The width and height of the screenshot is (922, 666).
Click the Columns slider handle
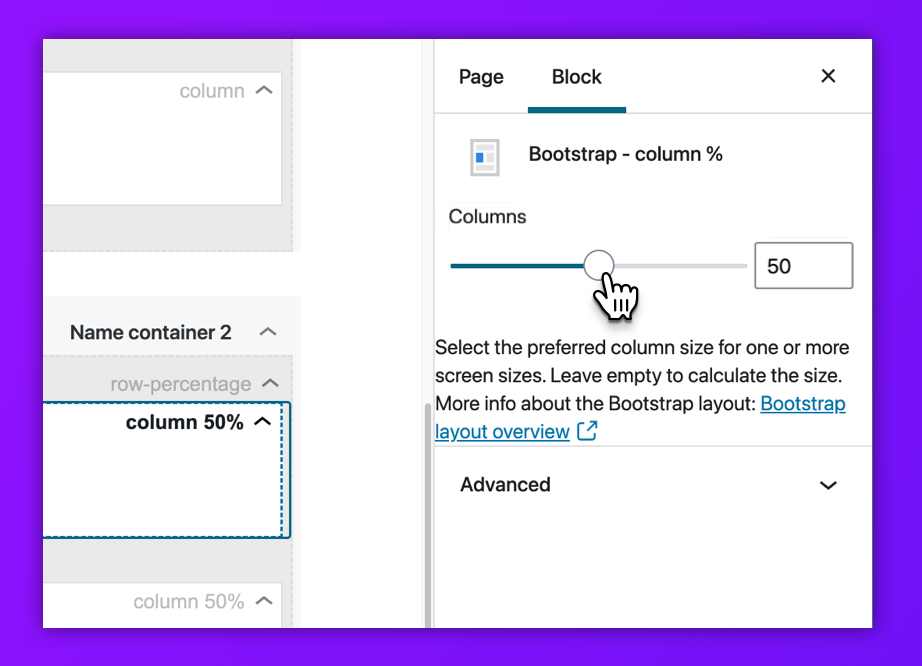[x=599, y=266]
